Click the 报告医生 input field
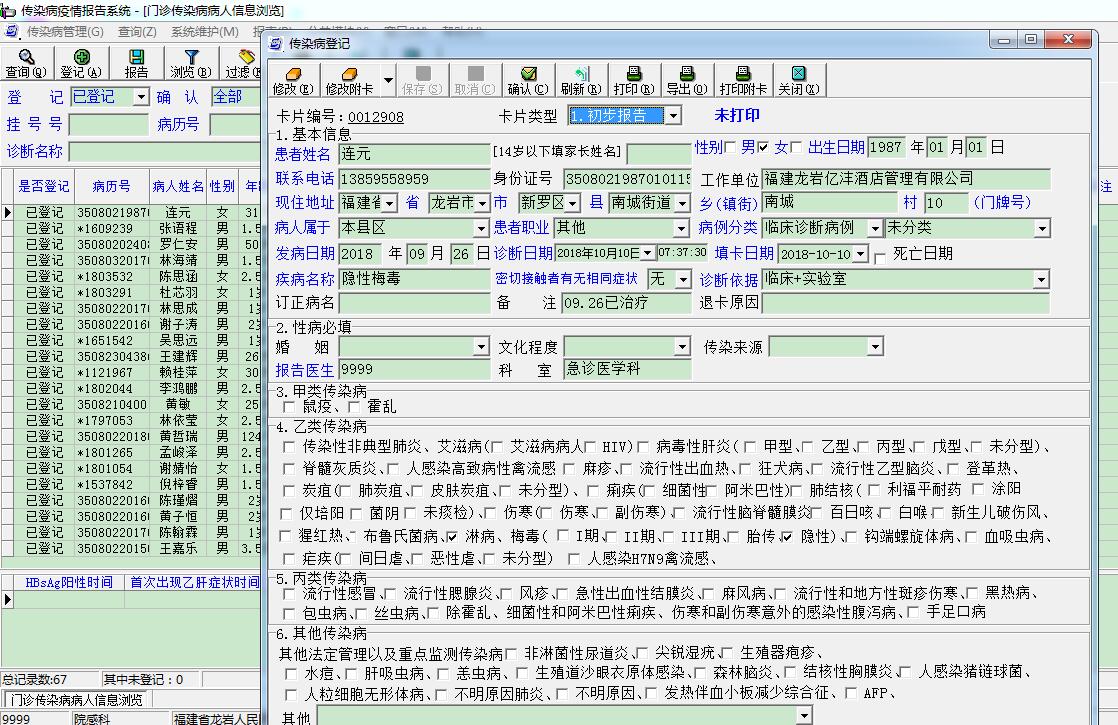Image resolution: width=1118 pixels, height=725 pixels. click(414, 369)
